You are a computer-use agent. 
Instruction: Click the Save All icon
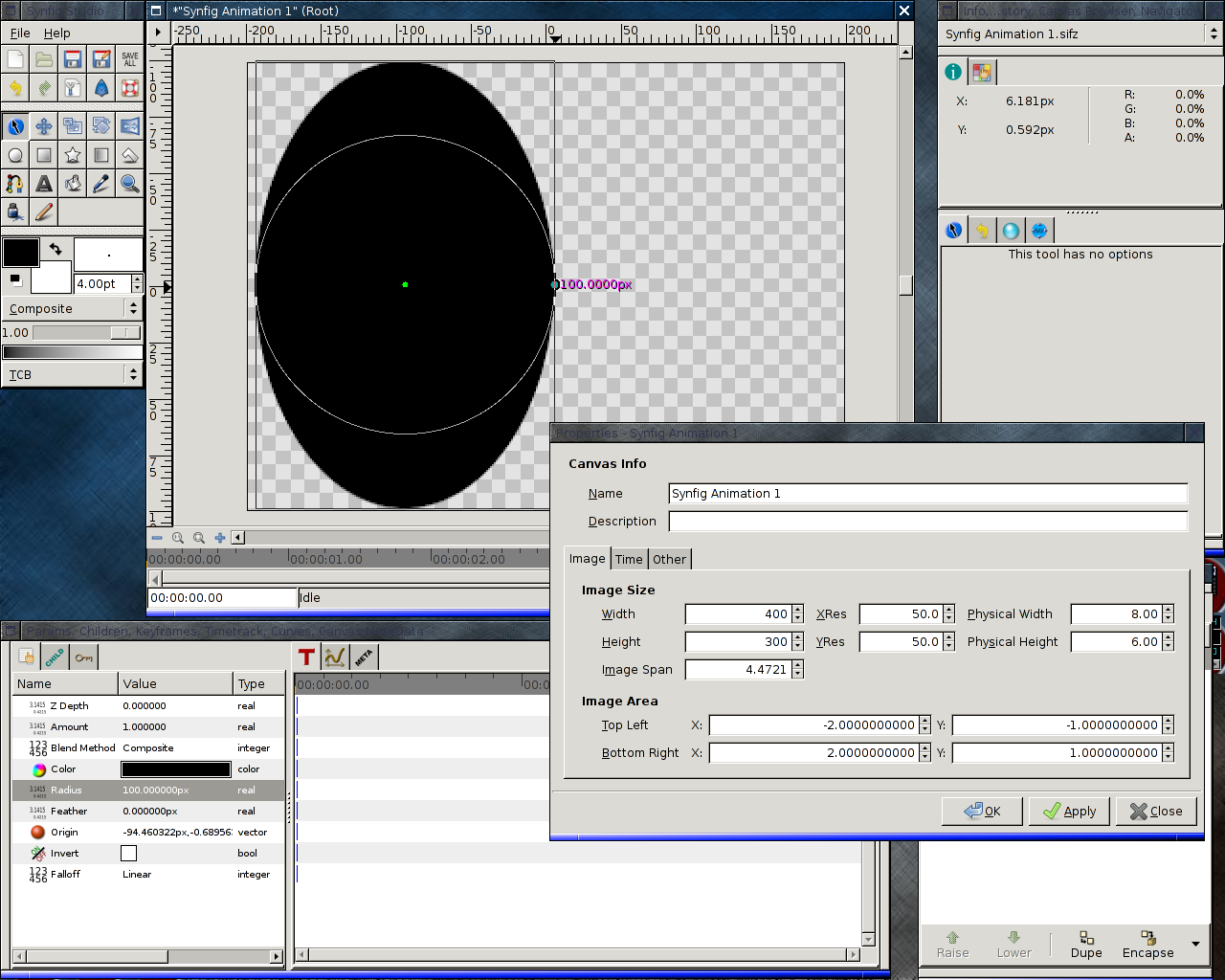click(x=130, y=59)
